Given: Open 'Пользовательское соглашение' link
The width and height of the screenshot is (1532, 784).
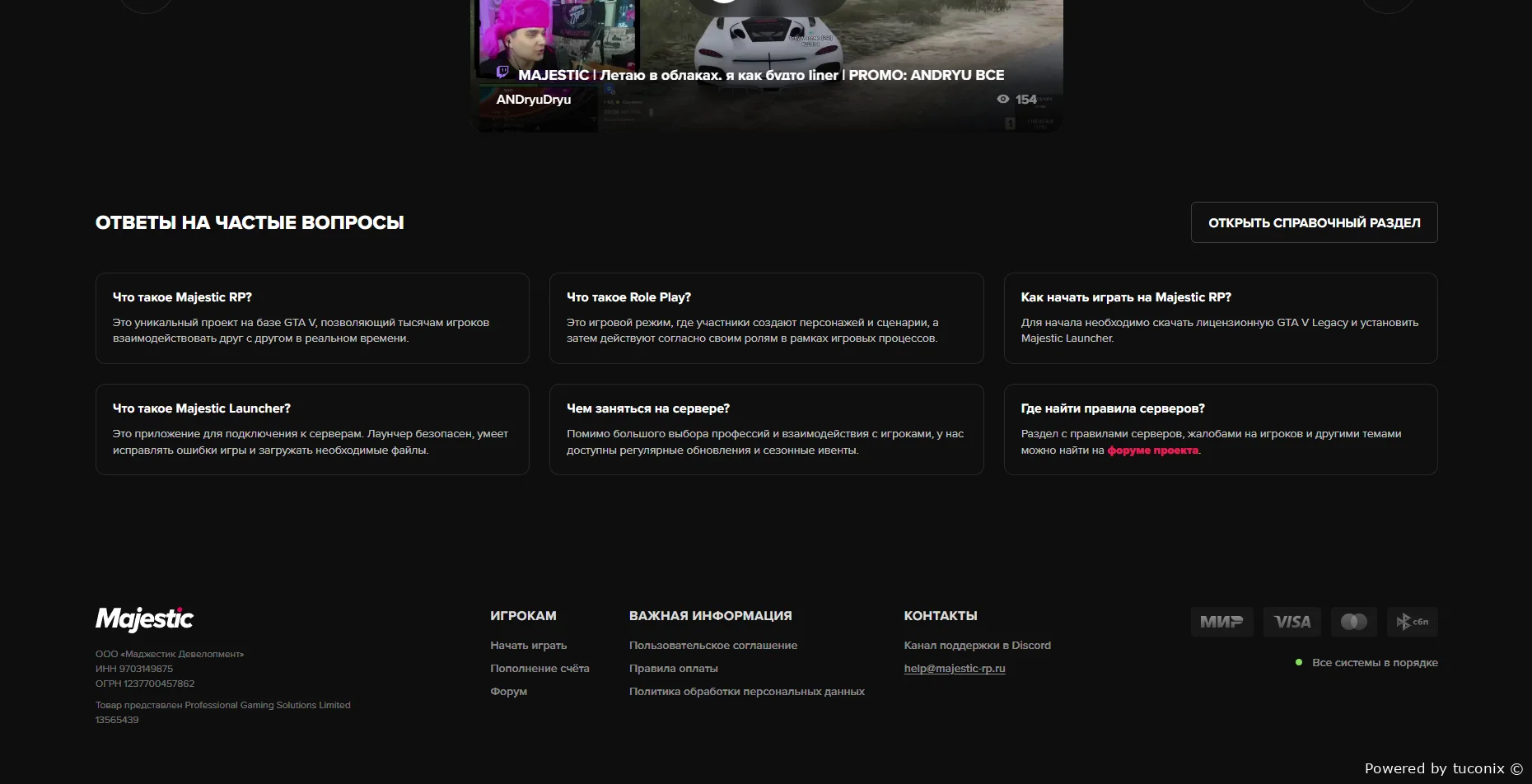Looking at the screenshot, I should [712, 646].
